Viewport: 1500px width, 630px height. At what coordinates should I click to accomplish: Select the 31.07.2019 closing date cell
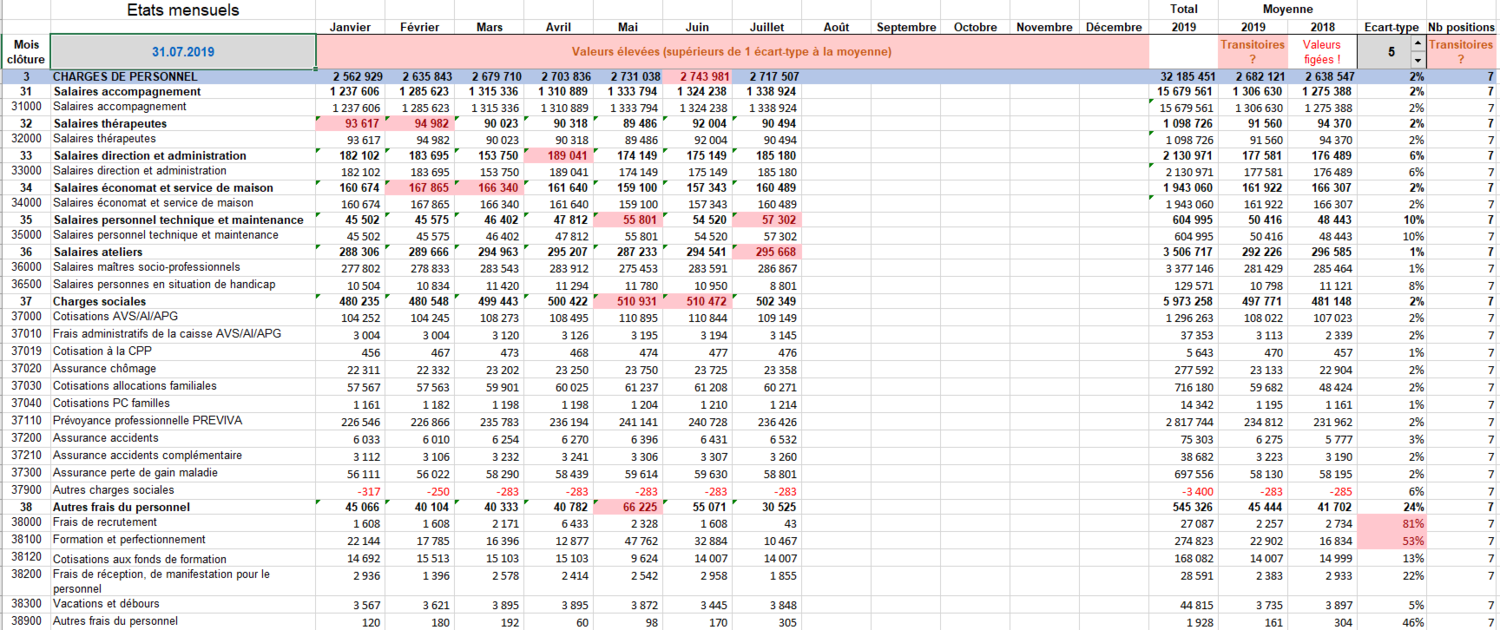183,51
